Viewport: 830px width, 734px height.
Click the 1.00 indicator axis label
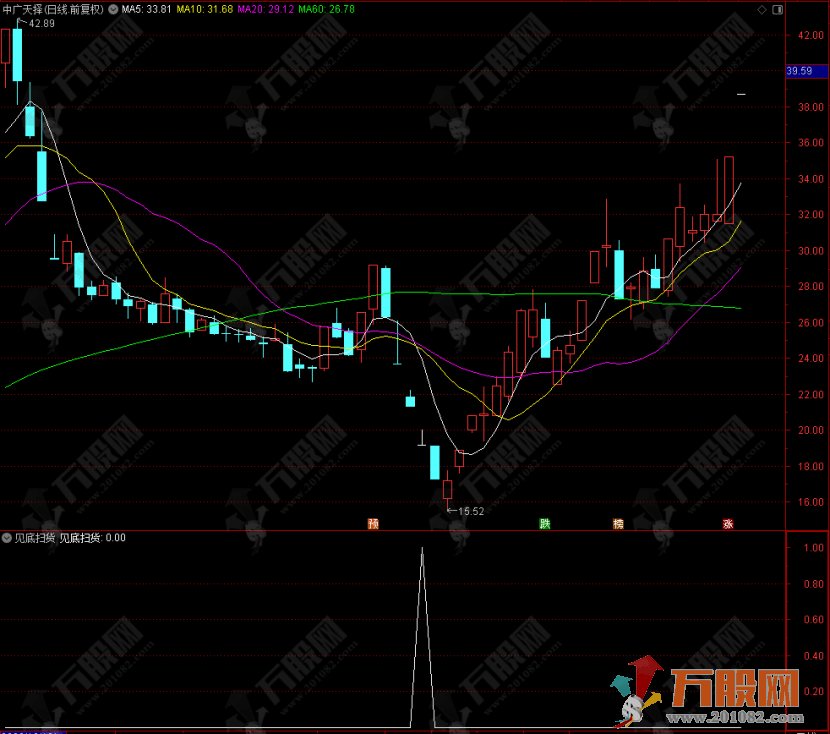[x=814, y=548]
